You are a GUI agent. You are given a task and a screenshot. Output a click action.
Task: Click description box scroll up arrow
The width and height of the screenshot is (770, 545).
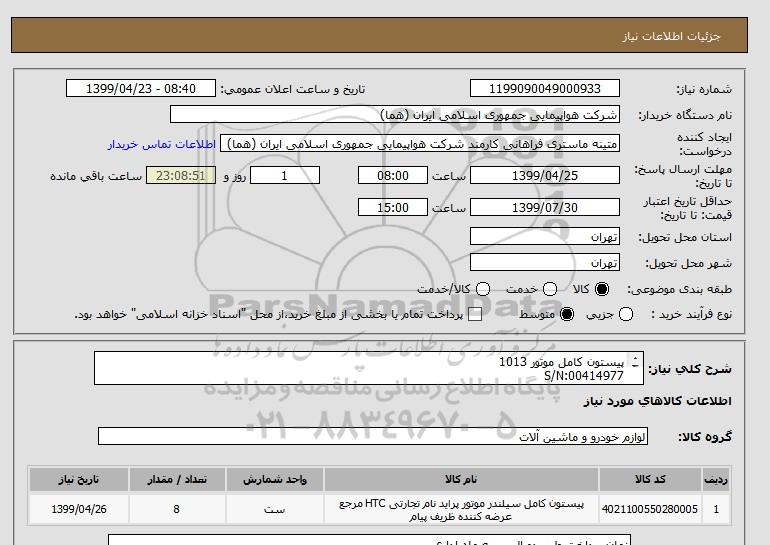[635, 358]
